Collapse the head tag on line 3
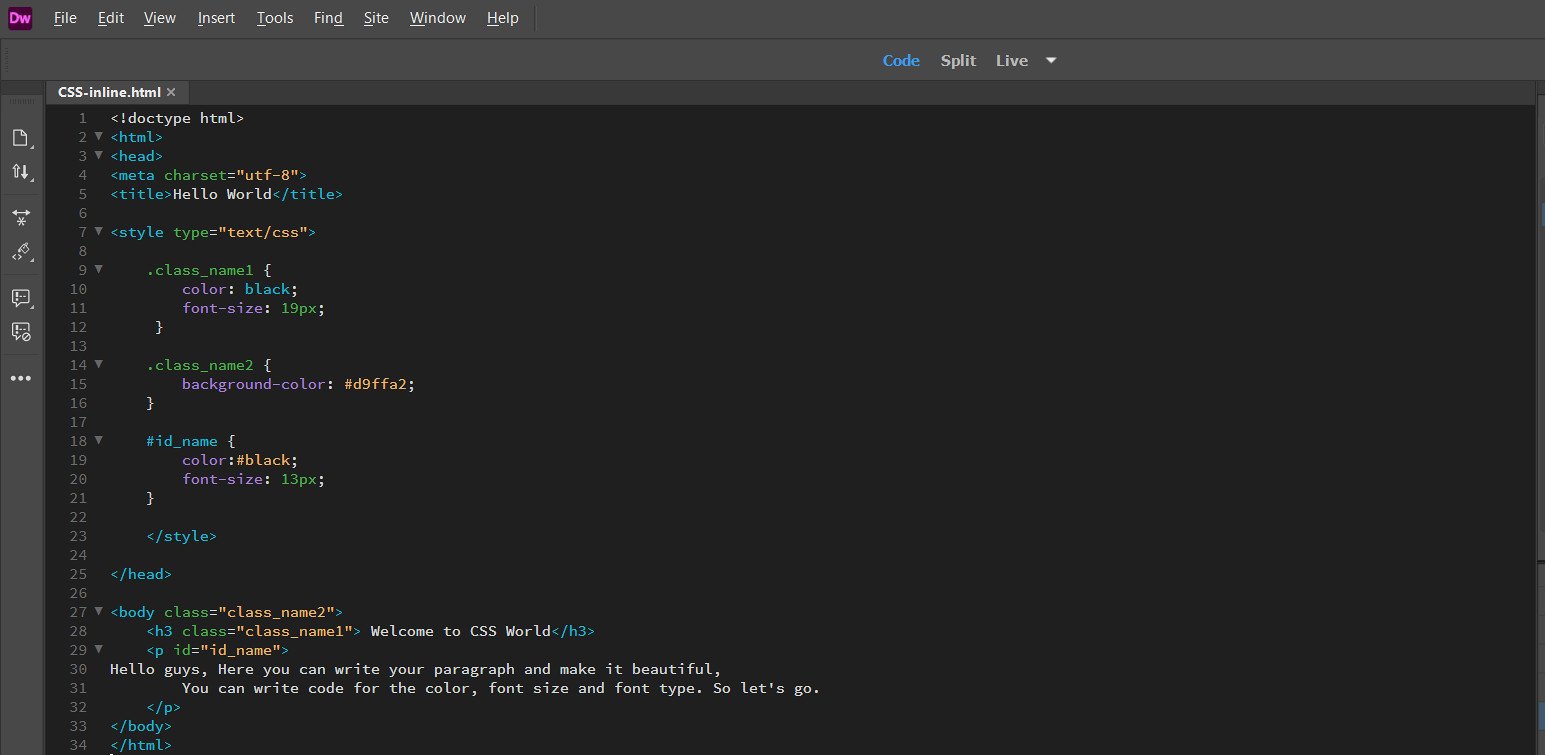This screenshot has height=755, width=1545. point(99,155)
